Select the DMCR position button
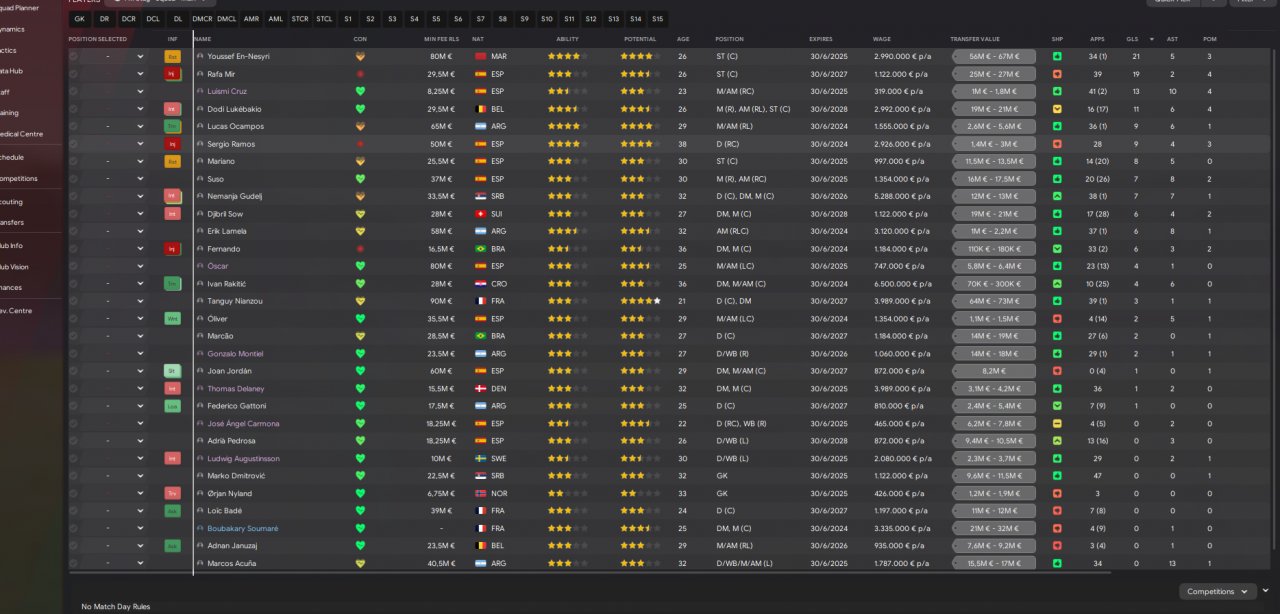 point(202,19)
